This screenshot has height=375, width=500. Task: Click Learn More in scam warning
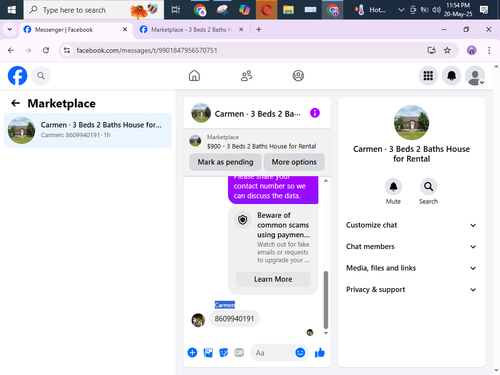pos(273,279)
